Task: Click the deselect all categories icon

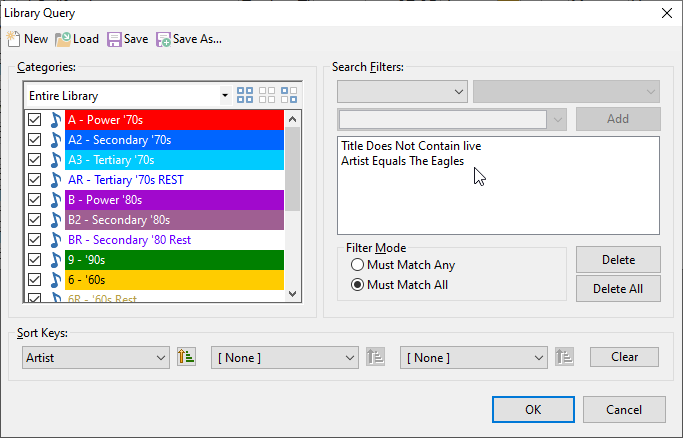Action: pos(267,95)
